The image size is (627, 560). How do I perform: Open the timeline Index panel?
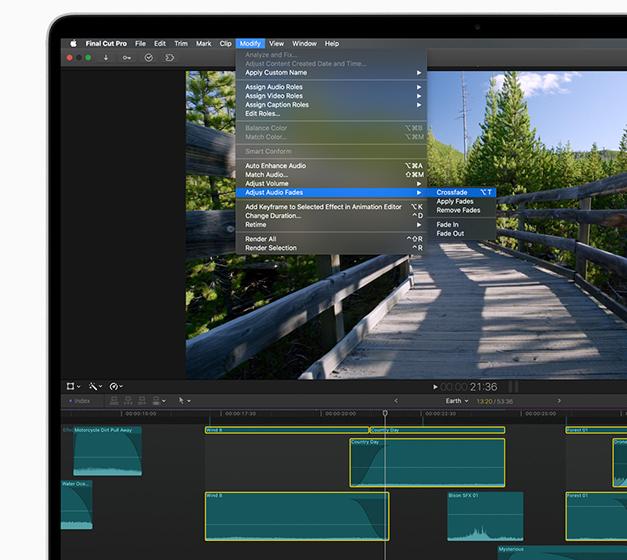click(80, 401)
